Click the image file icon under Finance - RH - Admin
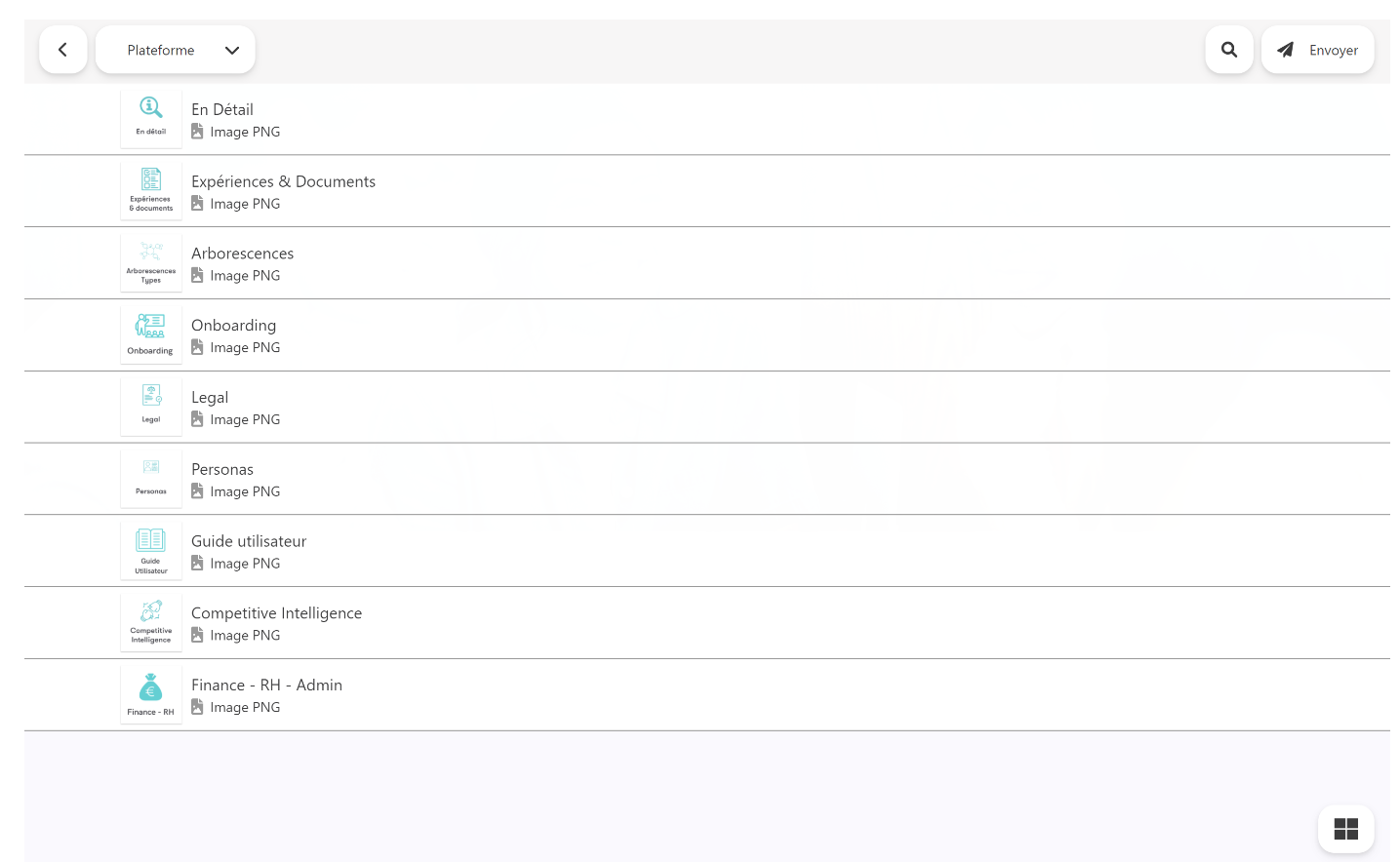Image resolution: width=1400 pixels, height=862 pixels. point(197,707)
